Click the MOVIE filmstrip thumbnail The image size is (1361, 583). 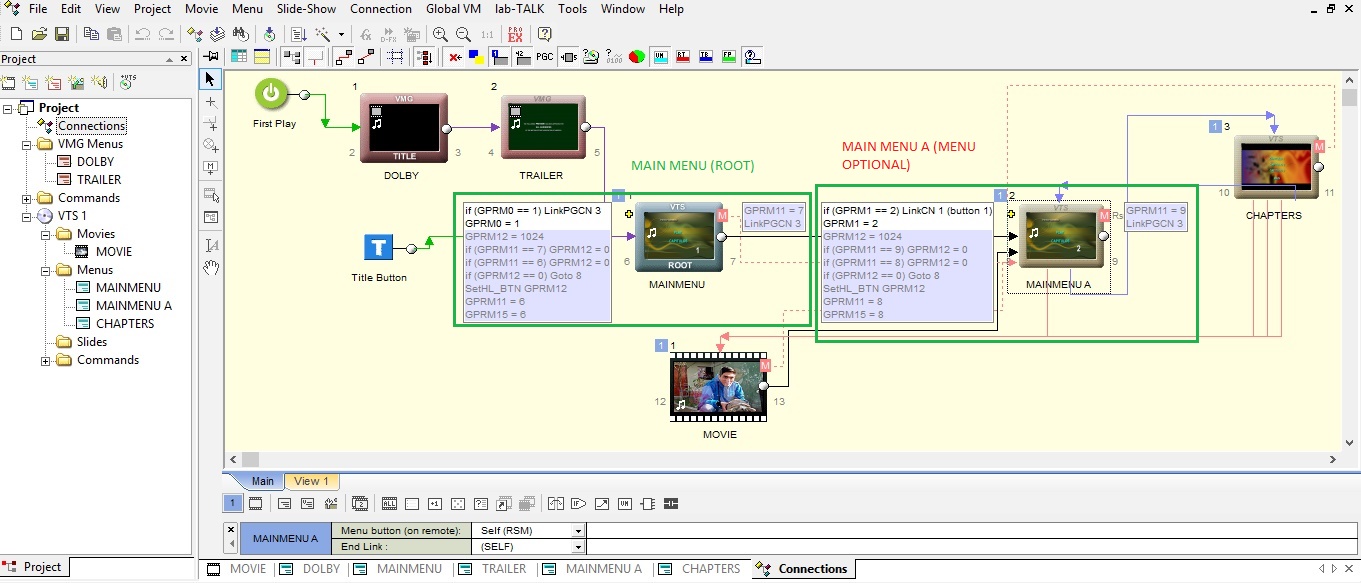pyautogui.click(x=717, y=386)
